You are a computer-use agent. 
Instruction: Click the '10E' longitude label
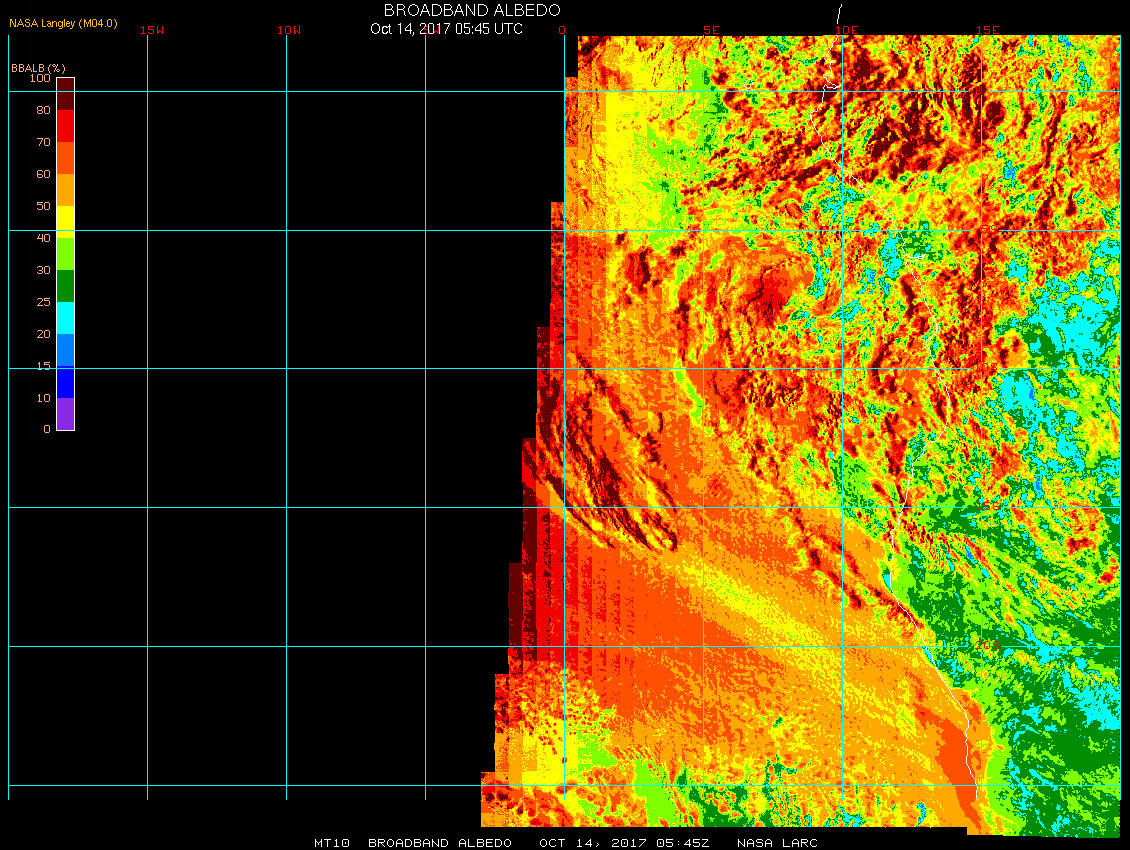tap(847, 30)
